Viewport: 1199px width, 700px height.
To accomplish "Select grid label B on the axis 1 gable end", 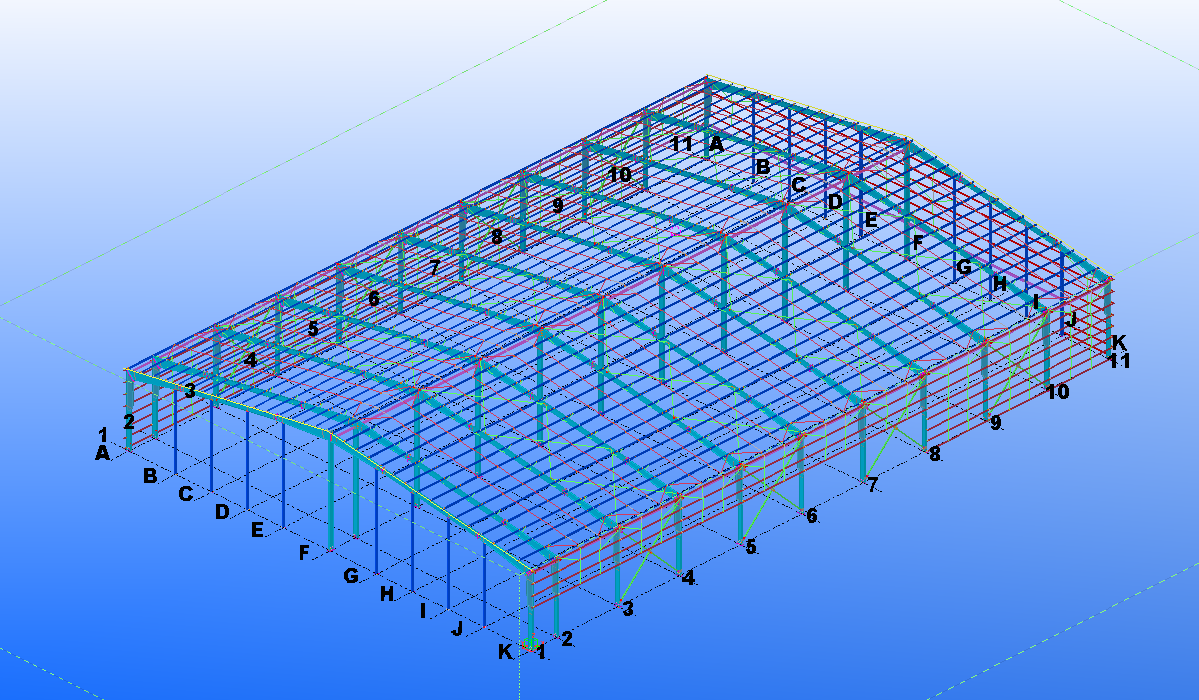I will pyautogui.click(x=150, y=476).
